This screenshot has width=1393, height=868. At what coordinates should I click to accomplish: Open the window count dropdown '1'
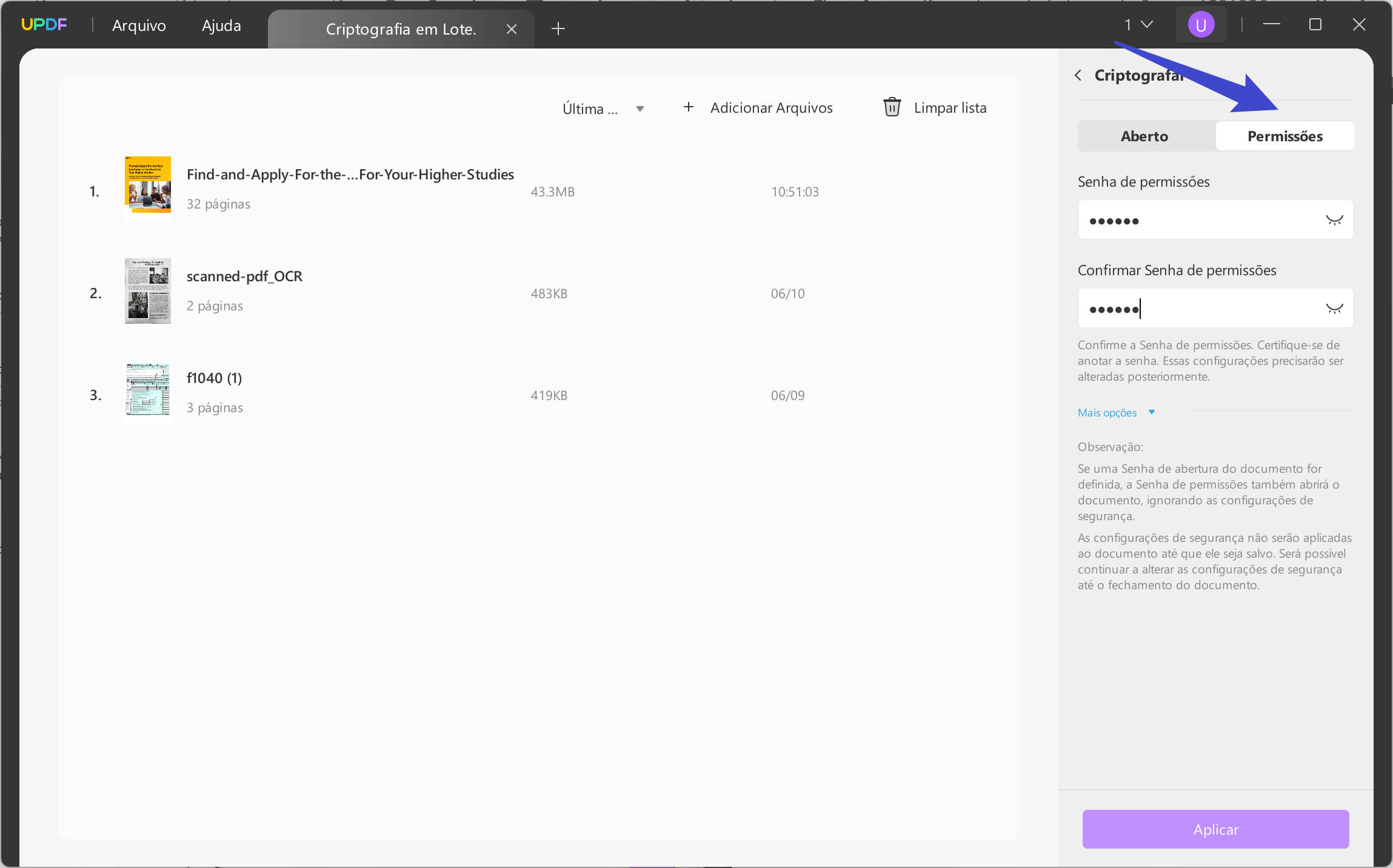point(1138,25)
